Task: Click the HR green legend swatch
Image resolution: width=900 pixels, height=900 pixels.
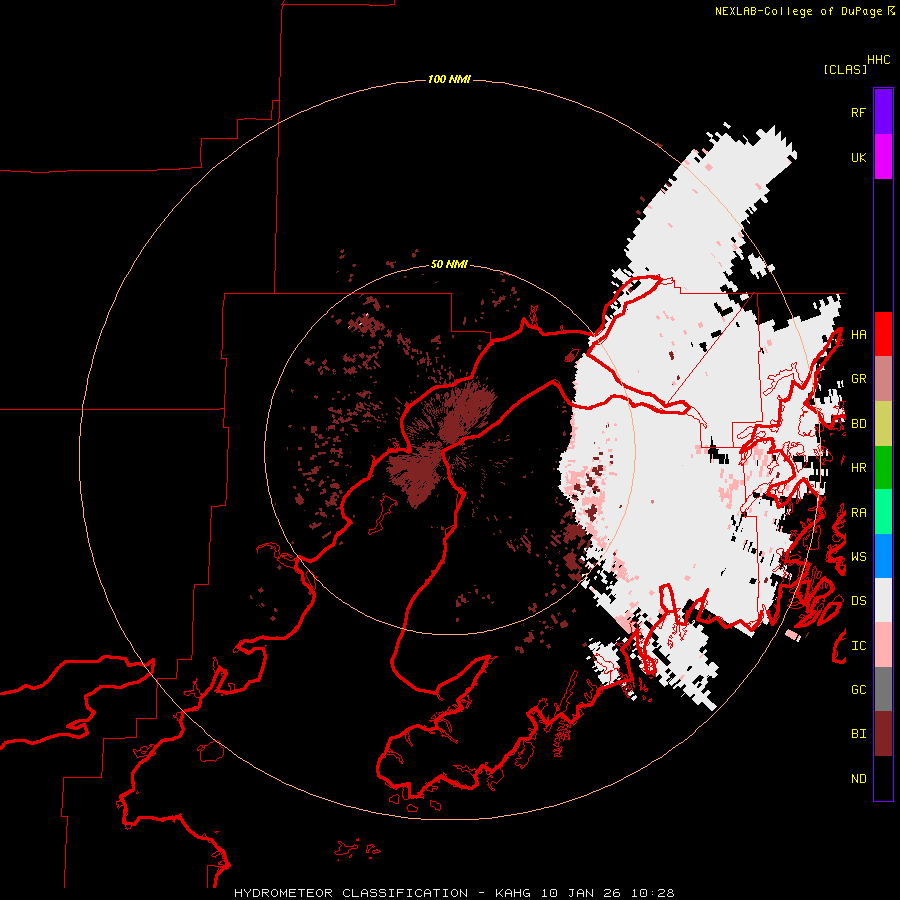Action: [x=883, y=467]
